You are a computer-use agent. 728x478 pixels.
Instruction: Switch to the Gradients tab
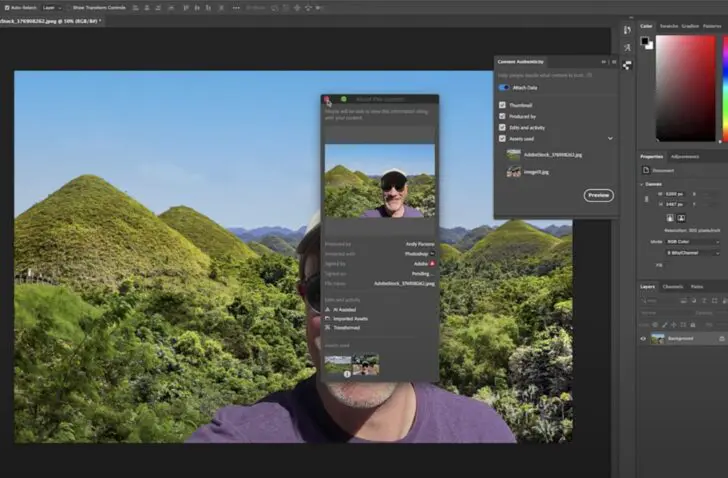(x=690, y=26)
